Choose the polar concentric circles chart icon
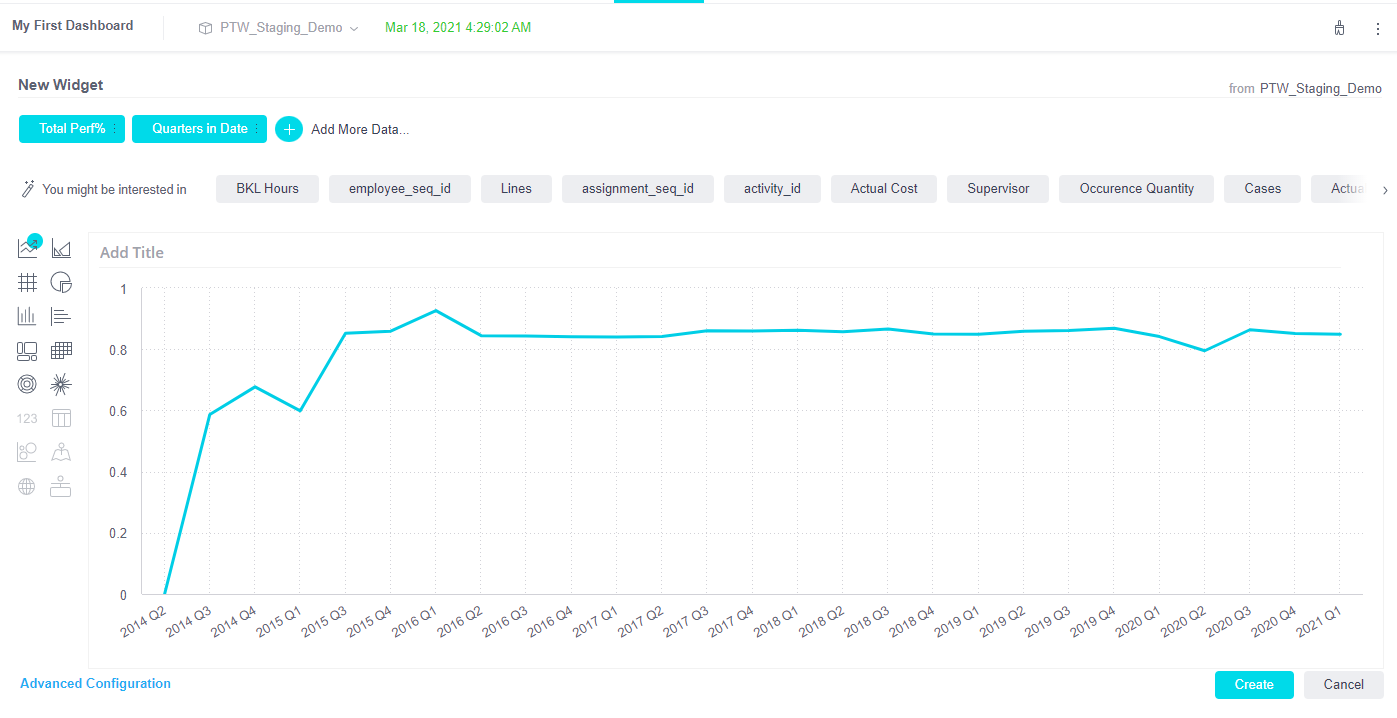Screen dimensions: 1397x718 pyautogui.click(x=28, y=384)
